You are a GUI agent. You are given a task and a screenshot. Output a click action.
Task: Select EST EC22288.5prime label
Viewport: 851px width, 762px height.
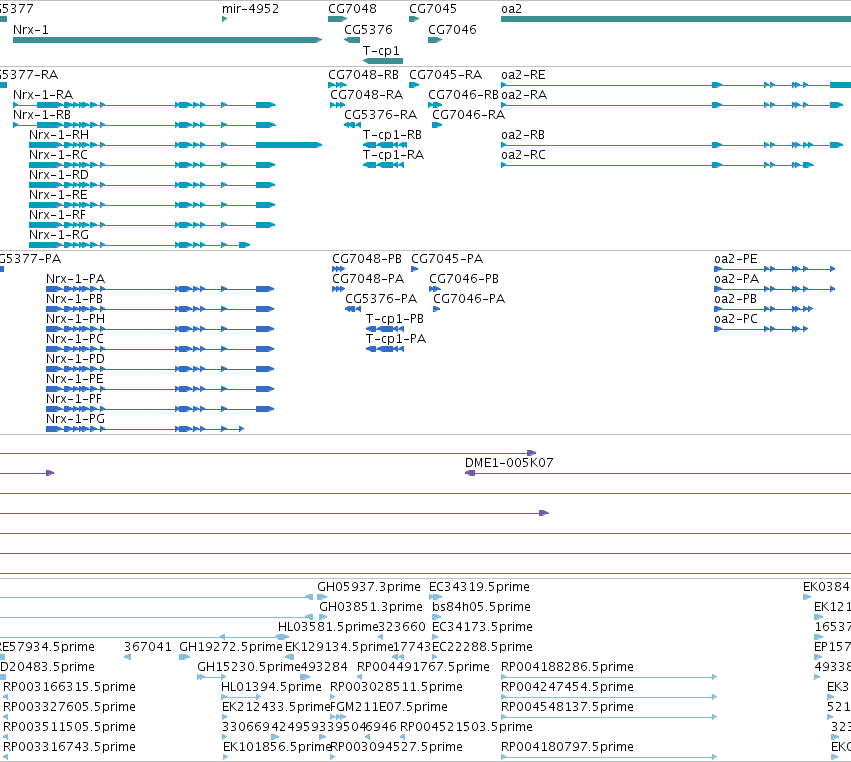point(482,647)
